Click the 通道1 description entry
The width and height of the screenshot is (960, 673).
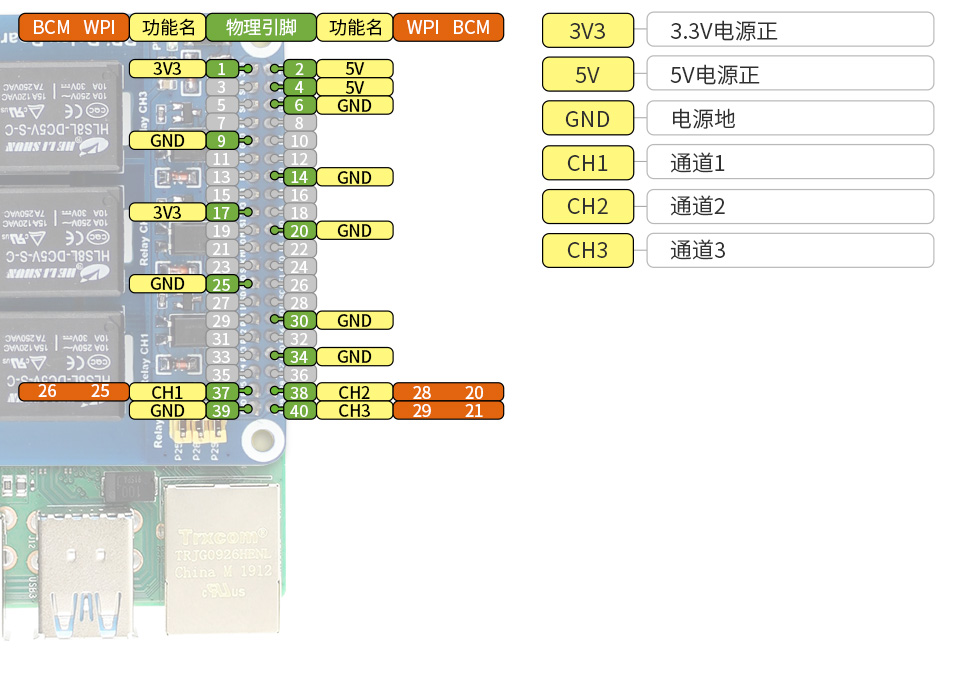pos(790,162)
